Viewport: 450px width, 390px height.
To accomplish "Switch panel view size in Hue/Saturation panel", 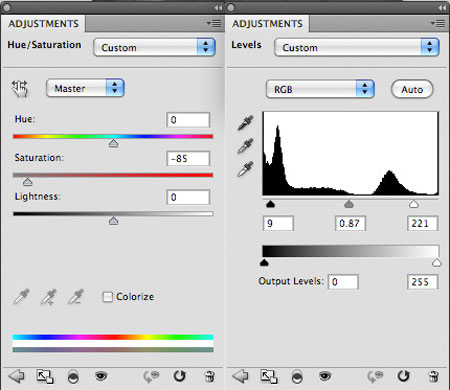I will pos(45,376).
